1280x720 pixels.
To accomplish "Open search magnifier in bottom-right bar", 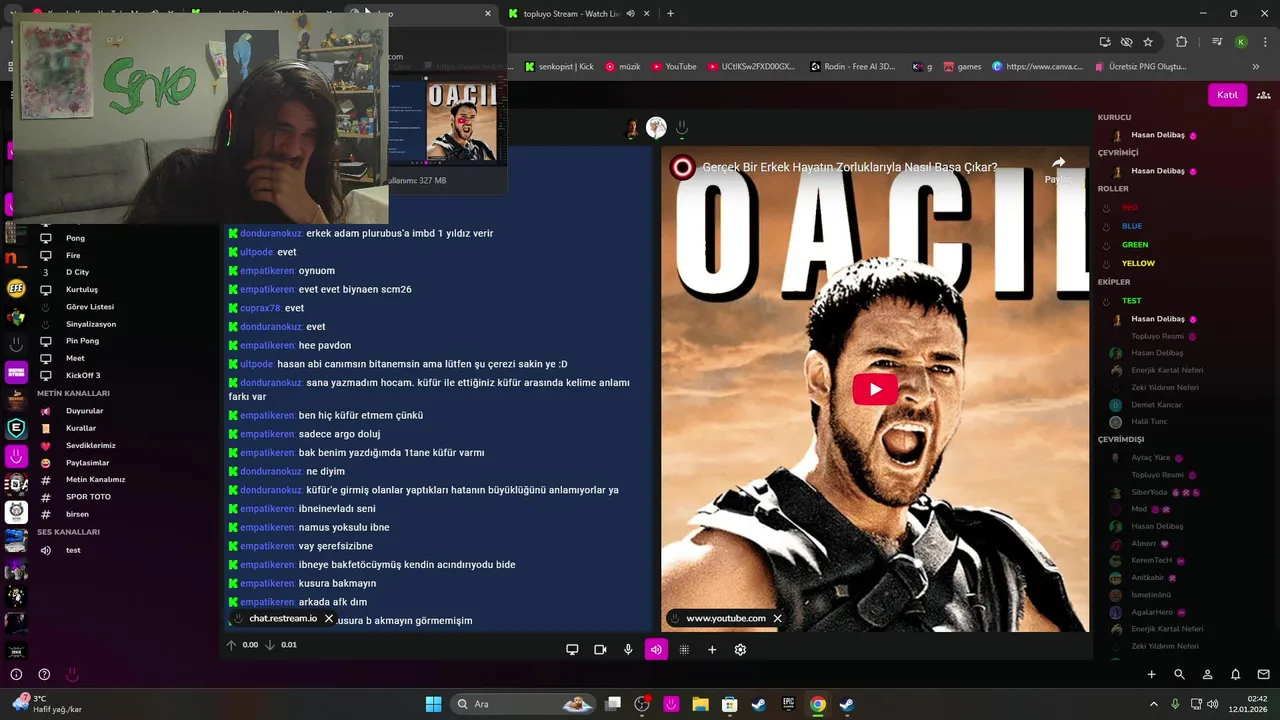I will pos(1179,674).
